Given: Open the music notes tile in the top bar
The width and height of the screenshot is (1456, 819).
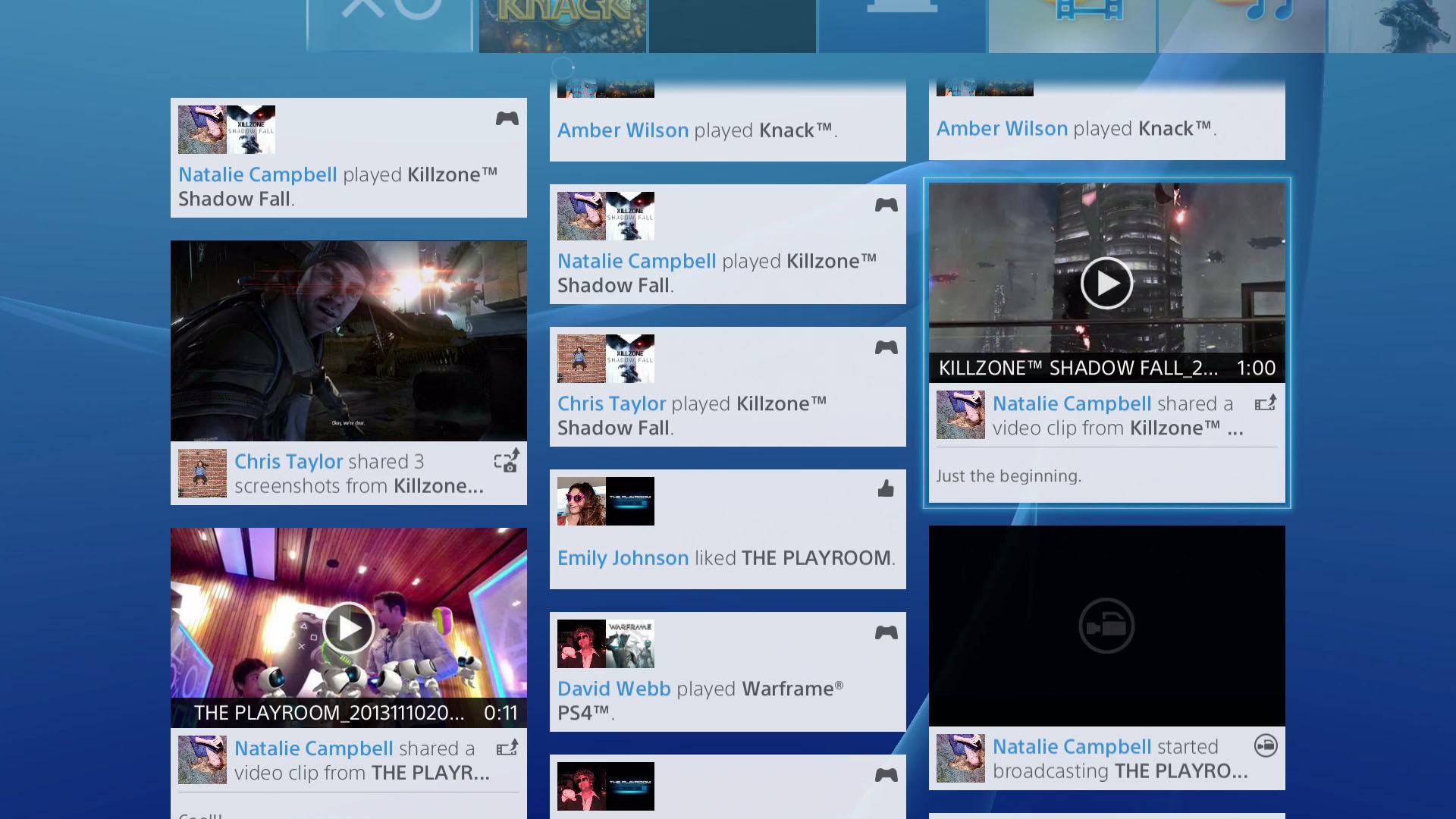Looking at the screenshot, I should point(1242,27).
